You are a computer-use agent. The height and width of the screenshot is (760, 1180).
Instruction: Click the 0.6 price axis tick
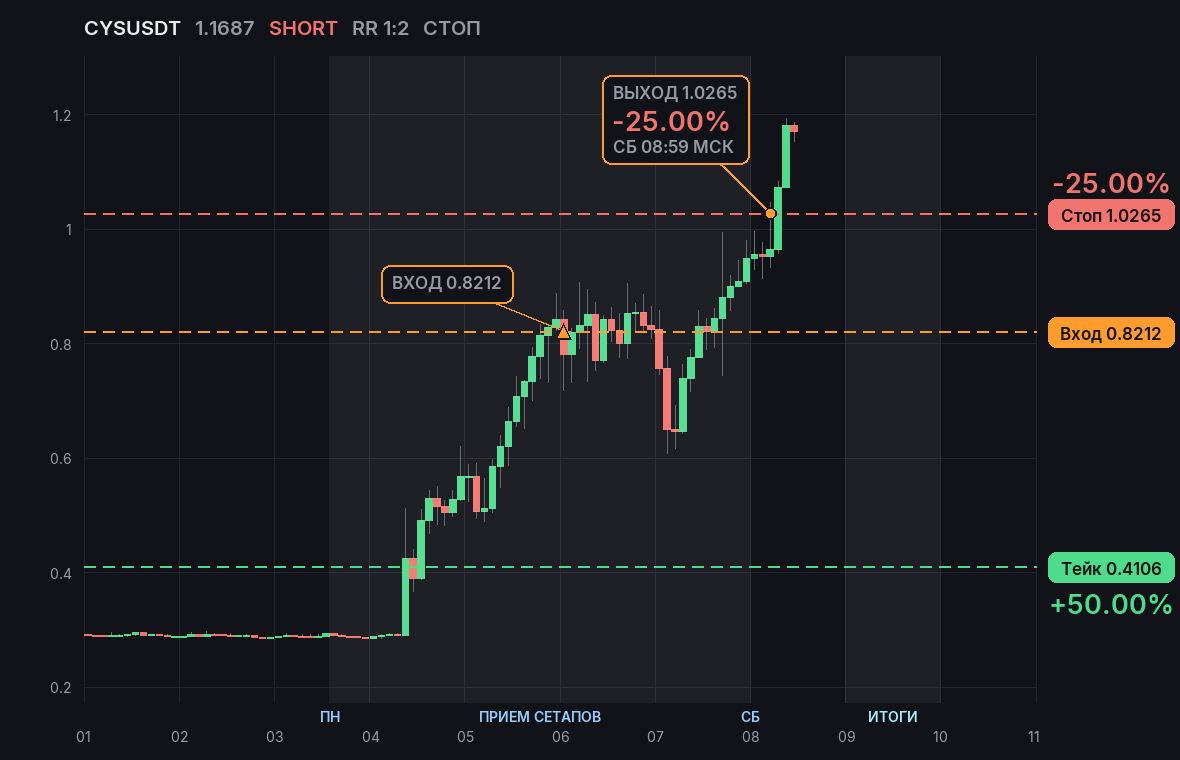pos(61,458)
